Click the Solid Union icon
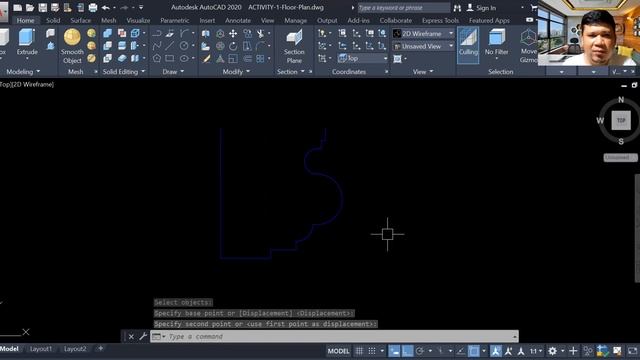640x360 pixels. tap(108, 33)
